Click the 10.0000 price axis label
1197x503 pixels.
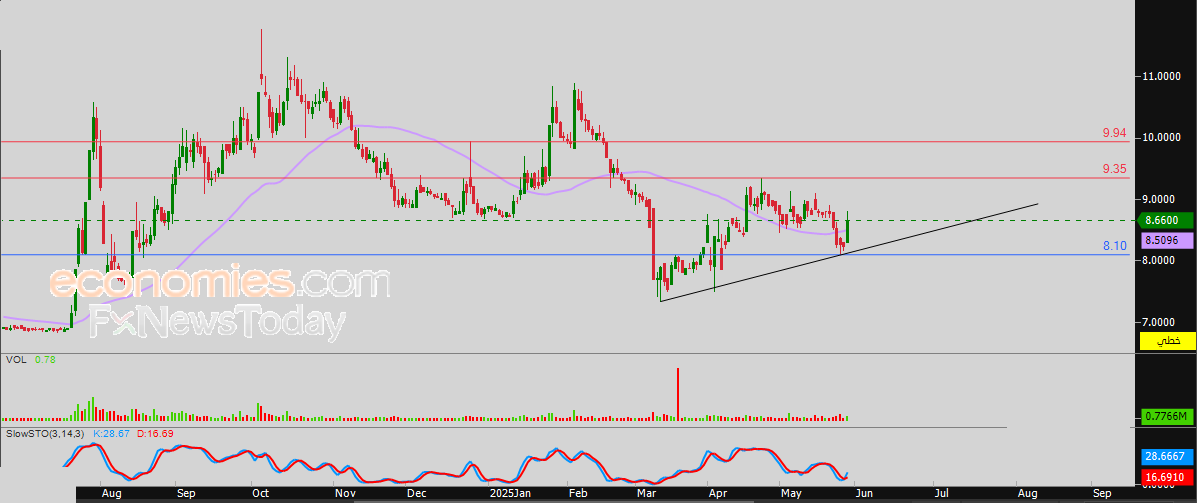(x=1160, y=137)
